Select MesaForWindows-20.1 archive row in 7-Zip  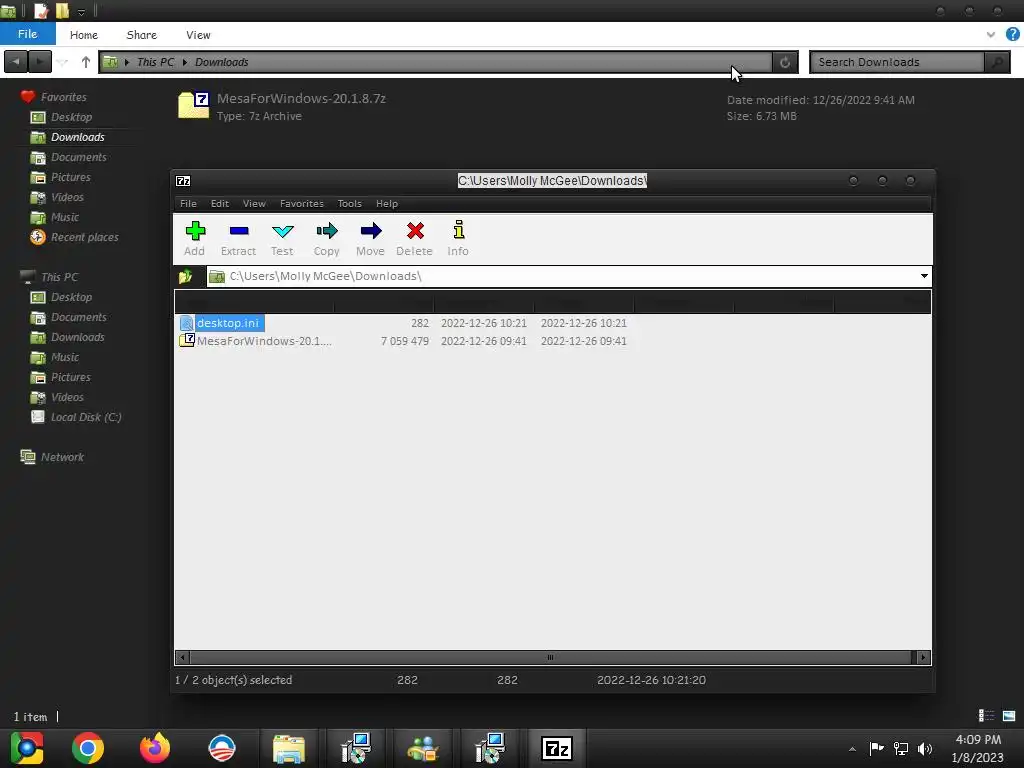click(x=264, y=341)
